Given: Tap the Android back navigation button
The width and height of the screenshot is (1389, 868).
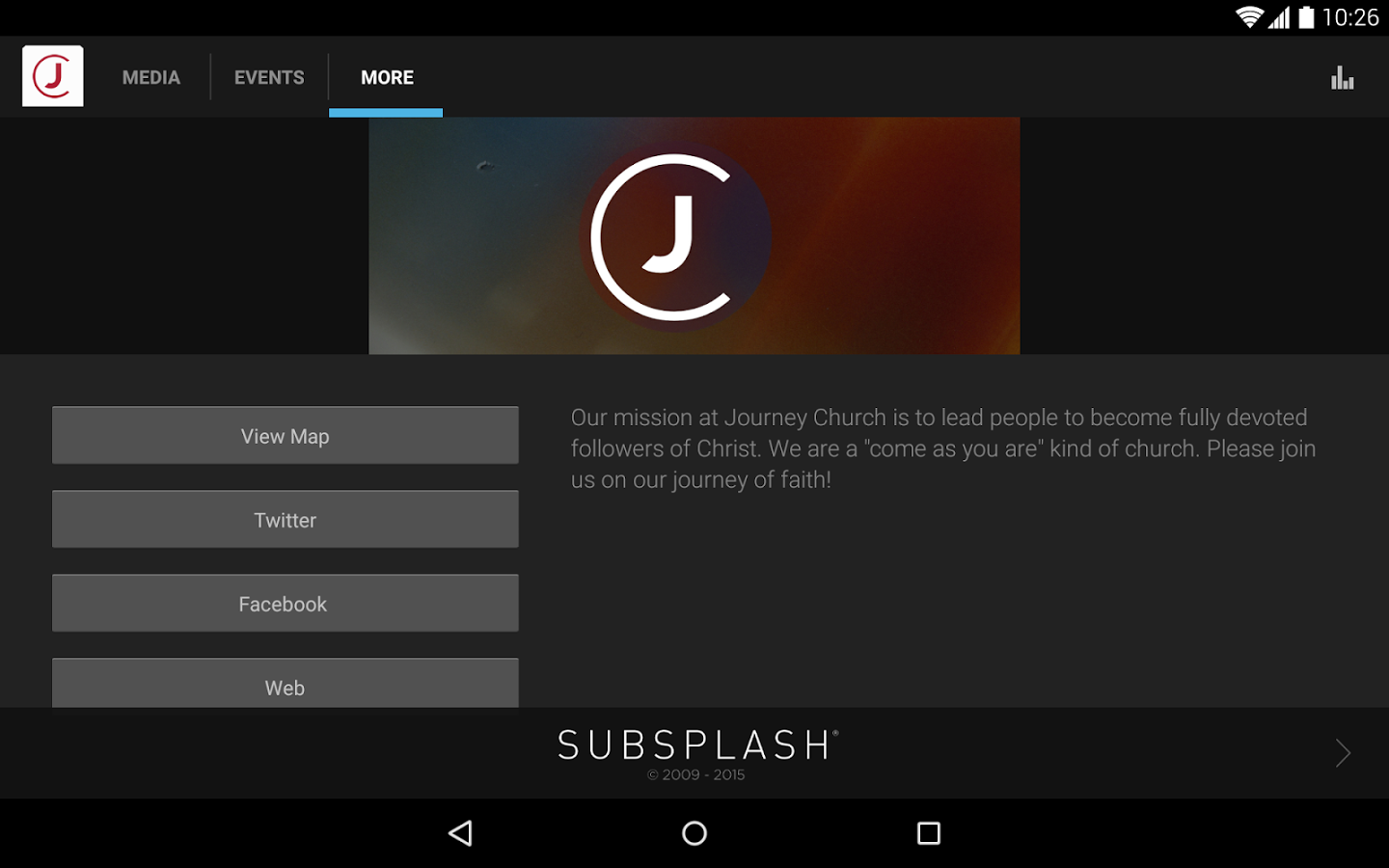Looking at the screenshot, I should point(461,833).
